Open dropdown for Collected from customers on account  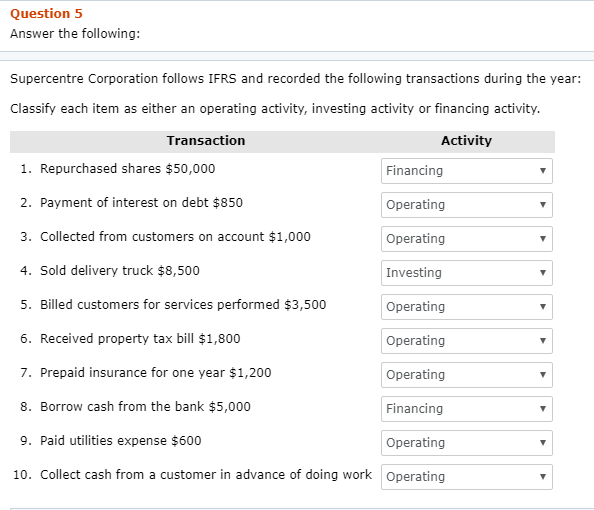pos(467,239)
